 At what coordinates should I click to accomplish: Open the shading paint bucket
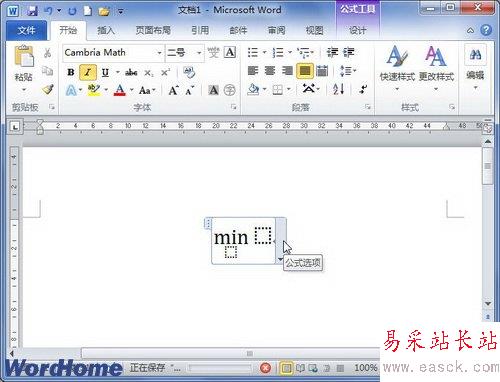[253, 89]
